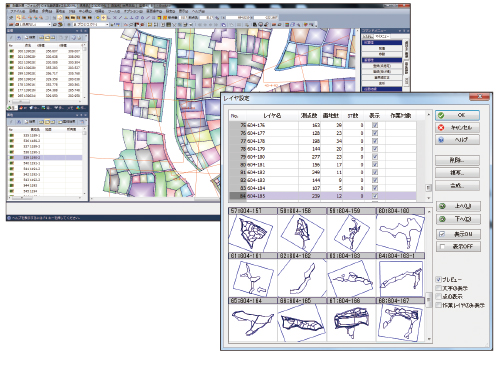Move selected layer up with 上へ

pyautogui.click(x=458, y=206)
